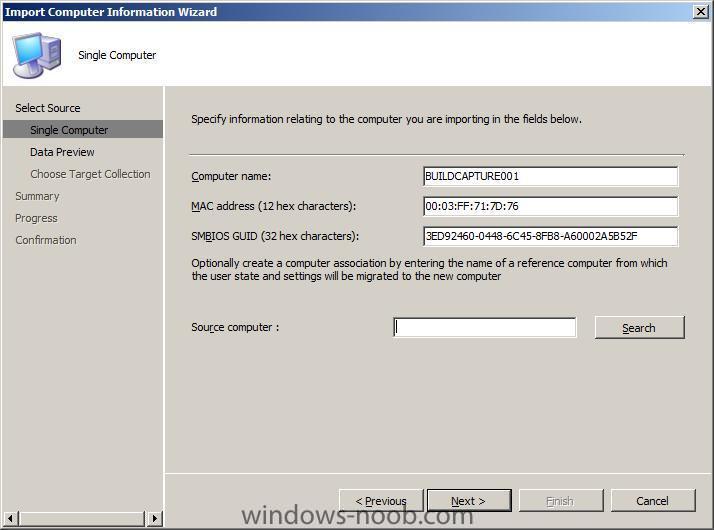Click the Source computer : label
714x530 pixels.
[x=235, y=327]
